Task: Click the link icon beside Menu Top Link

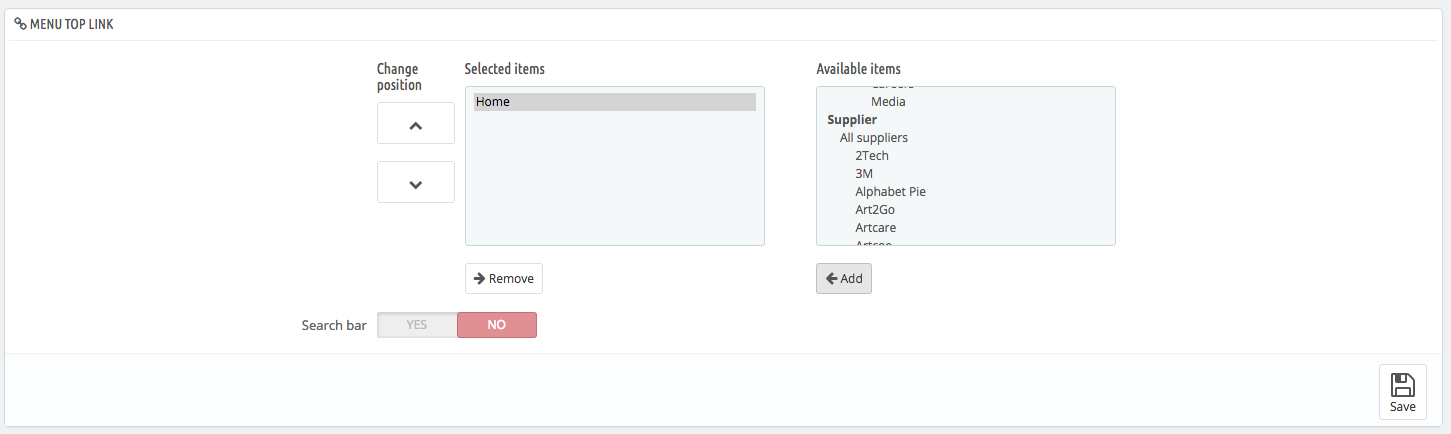Action: [x=20, y=23]
